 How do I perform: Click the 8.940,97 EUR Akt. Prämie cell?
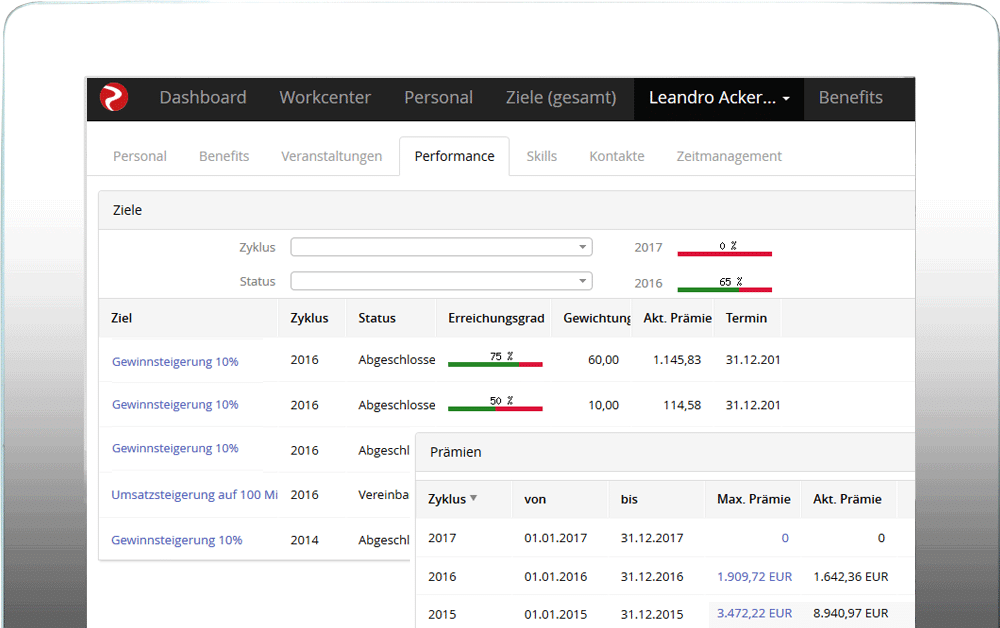[x=851, y=613]
